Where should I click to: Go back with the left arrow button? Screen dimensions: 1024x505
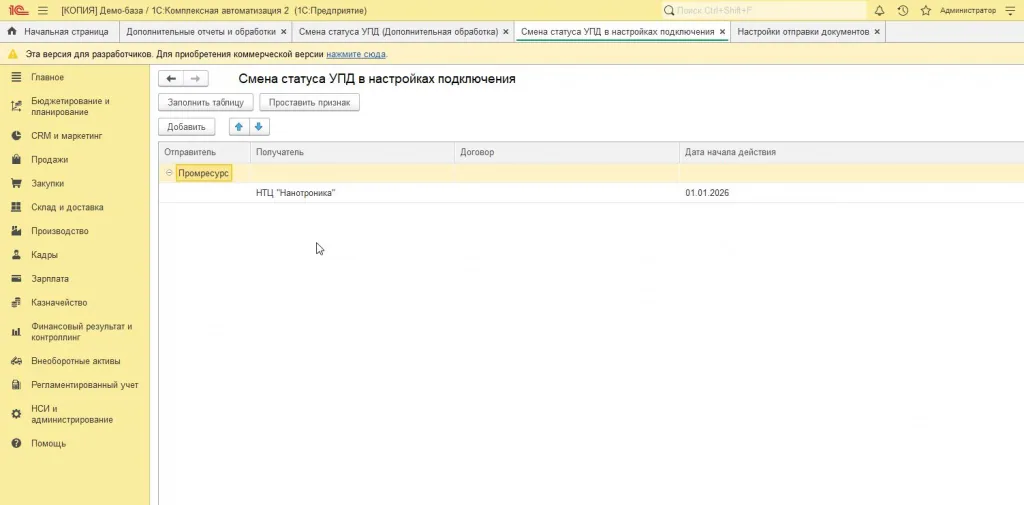(x=171, y=78)
